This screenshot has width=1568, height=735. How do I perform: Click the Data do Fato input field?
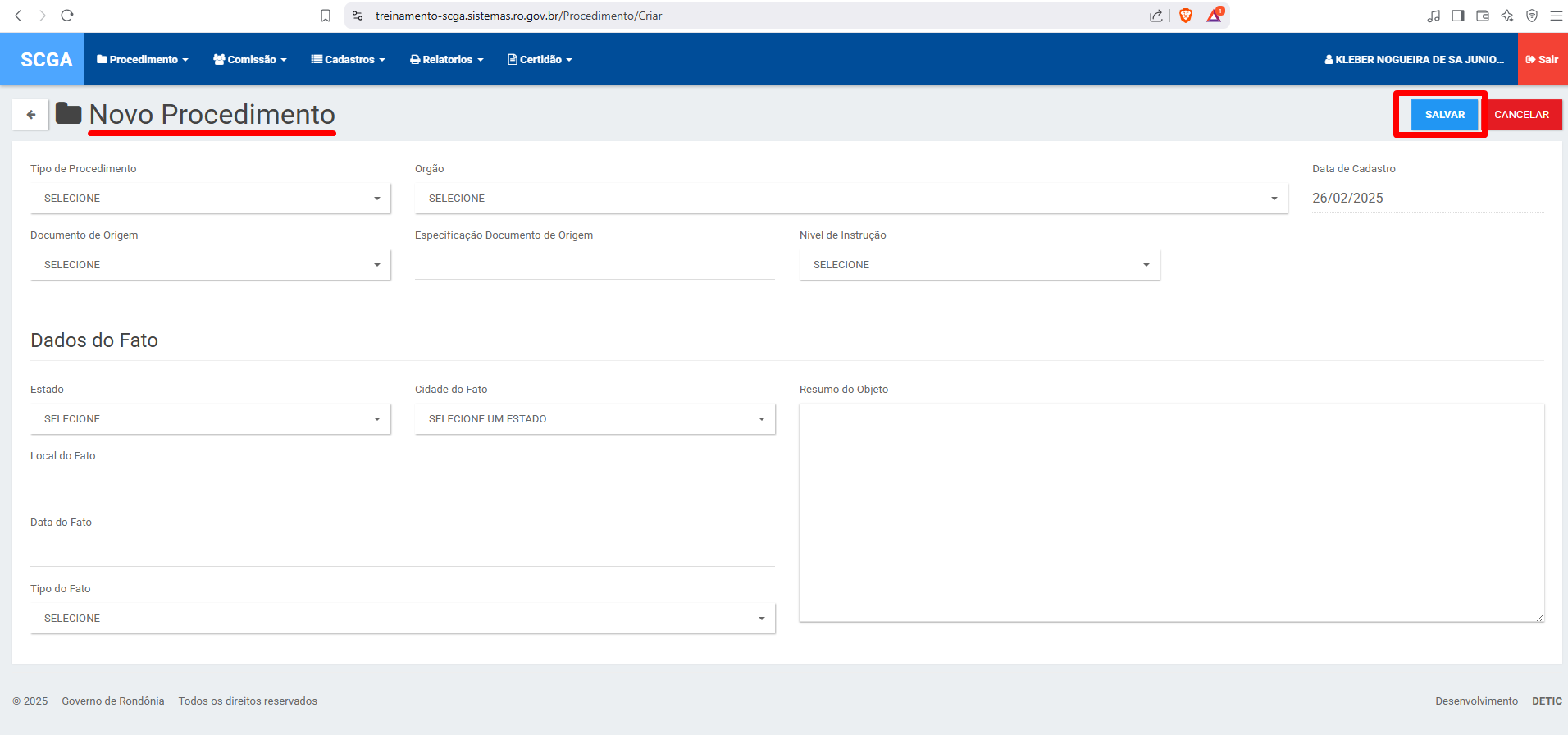coord(403,551)
